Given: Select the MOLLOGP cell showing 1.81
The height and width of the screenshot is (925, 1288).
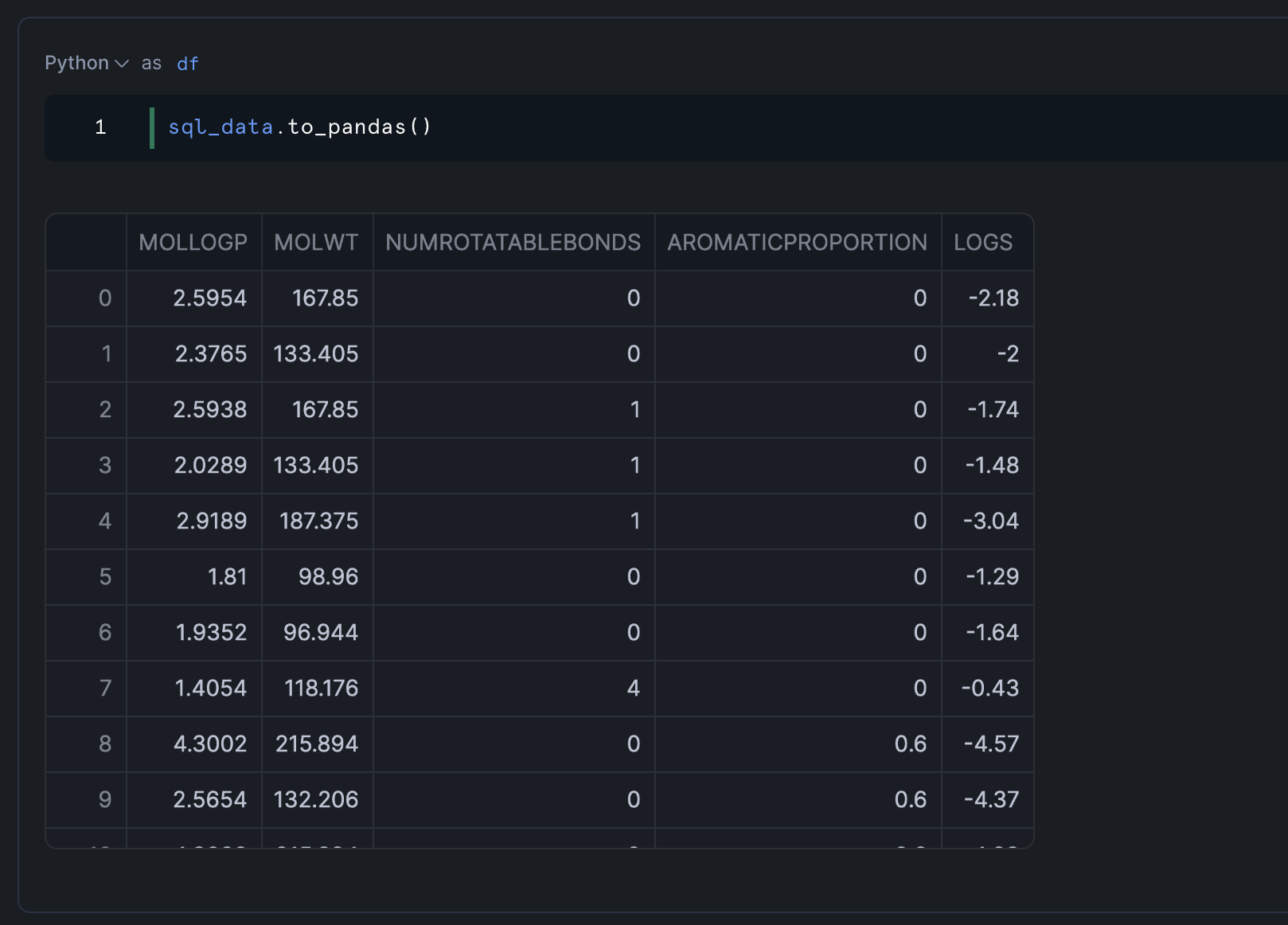Looking at the screenshot, I should point(227,577).
